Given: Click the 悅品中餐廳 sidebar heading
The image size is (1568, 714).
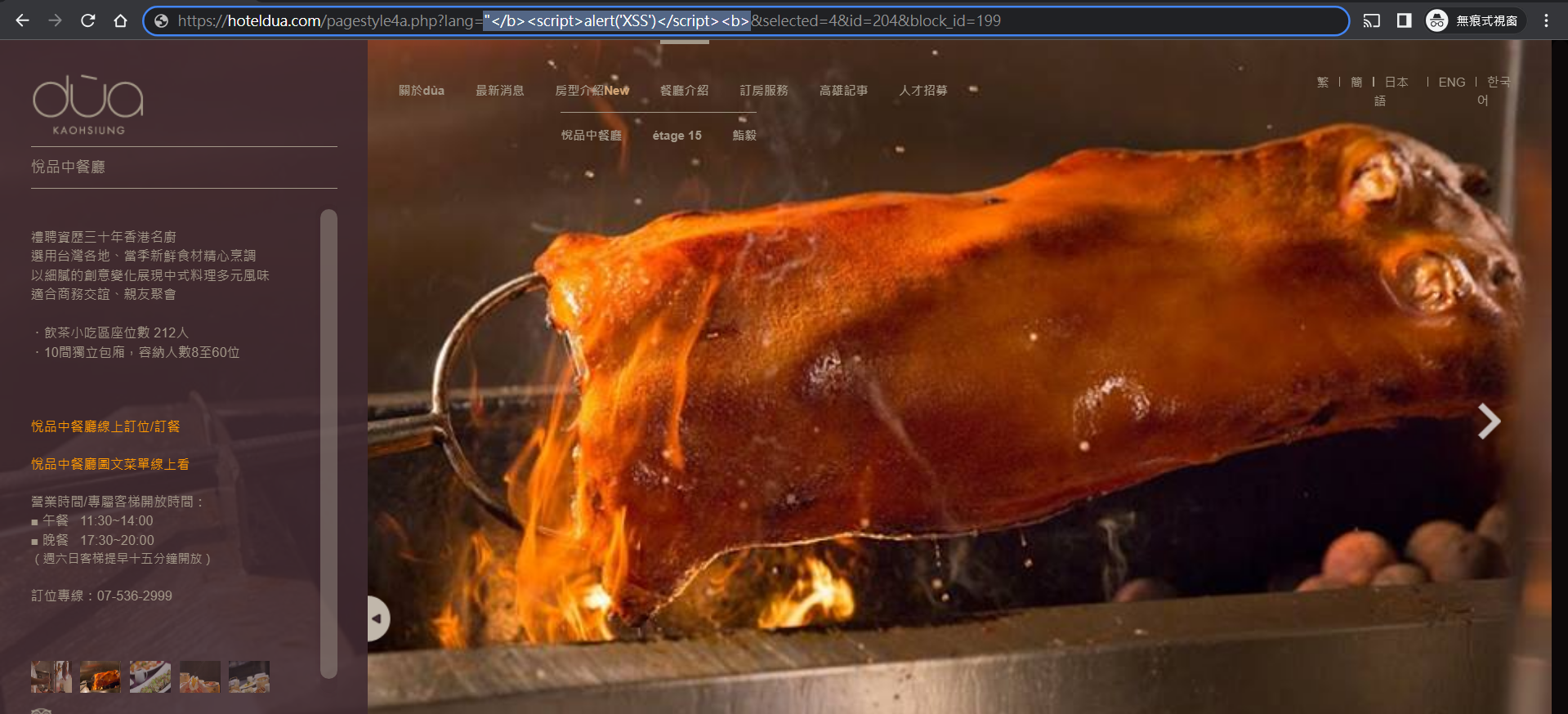Looking at the screenshot, I should click(x=68, y=167).
